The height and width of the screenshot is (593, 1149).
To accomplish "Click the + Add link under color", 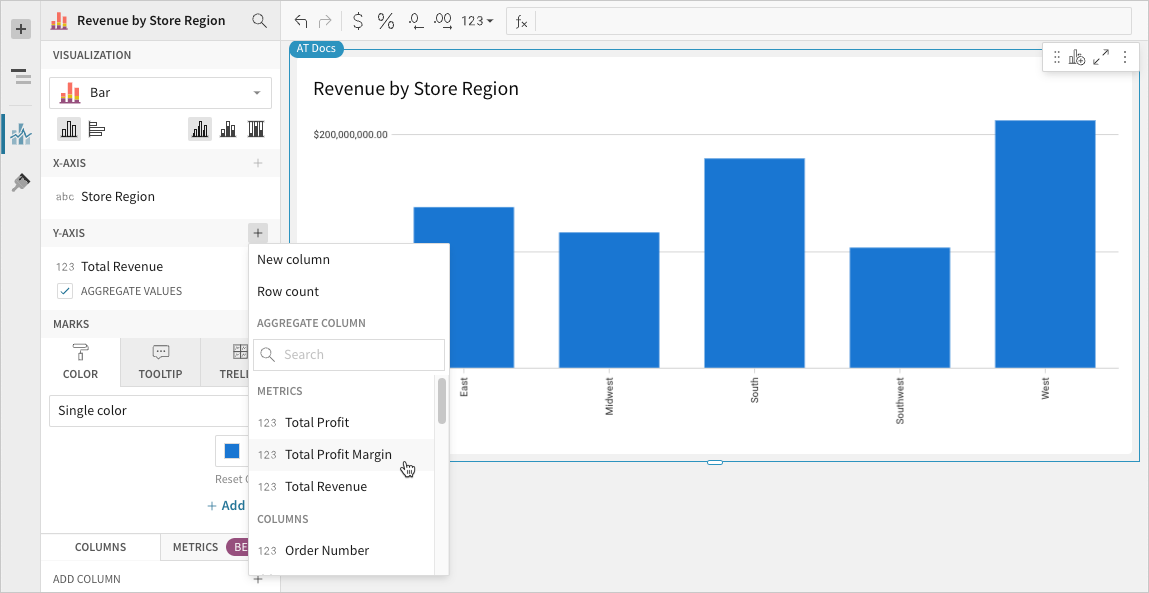I will coord(226,505).
